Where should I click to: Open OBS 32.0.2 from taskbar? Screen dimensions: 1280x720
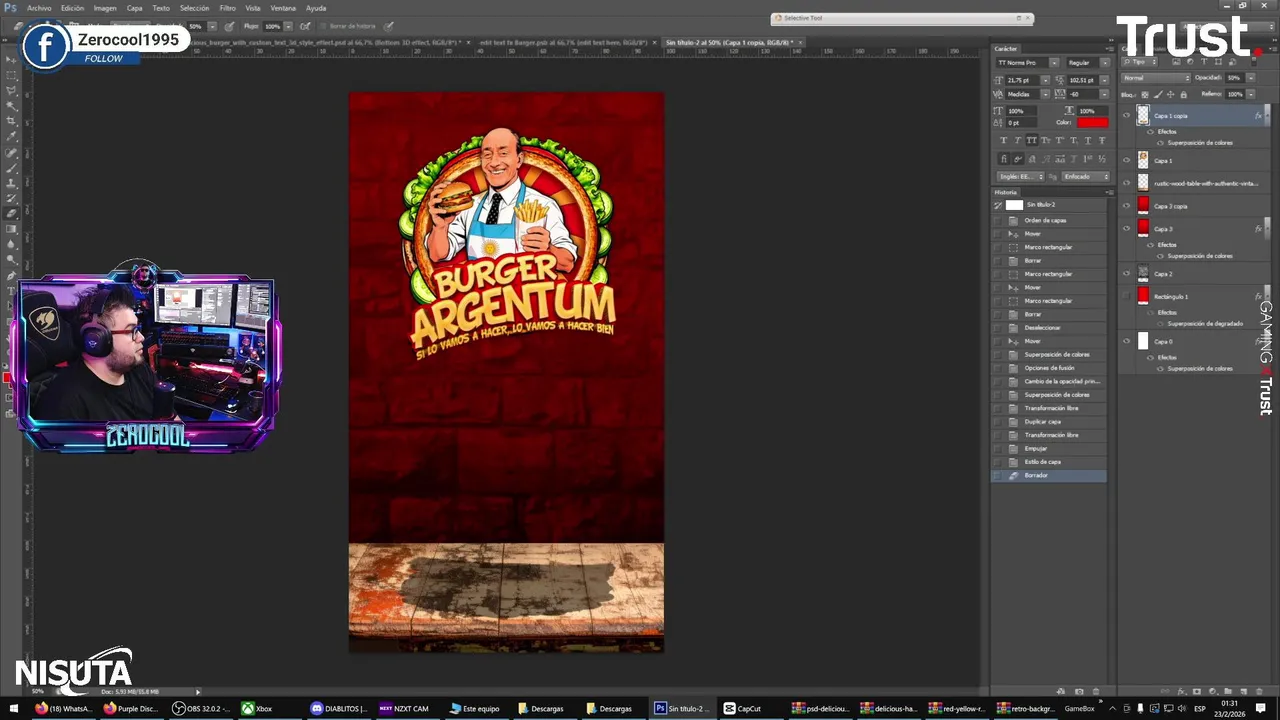tap(200, 708)
